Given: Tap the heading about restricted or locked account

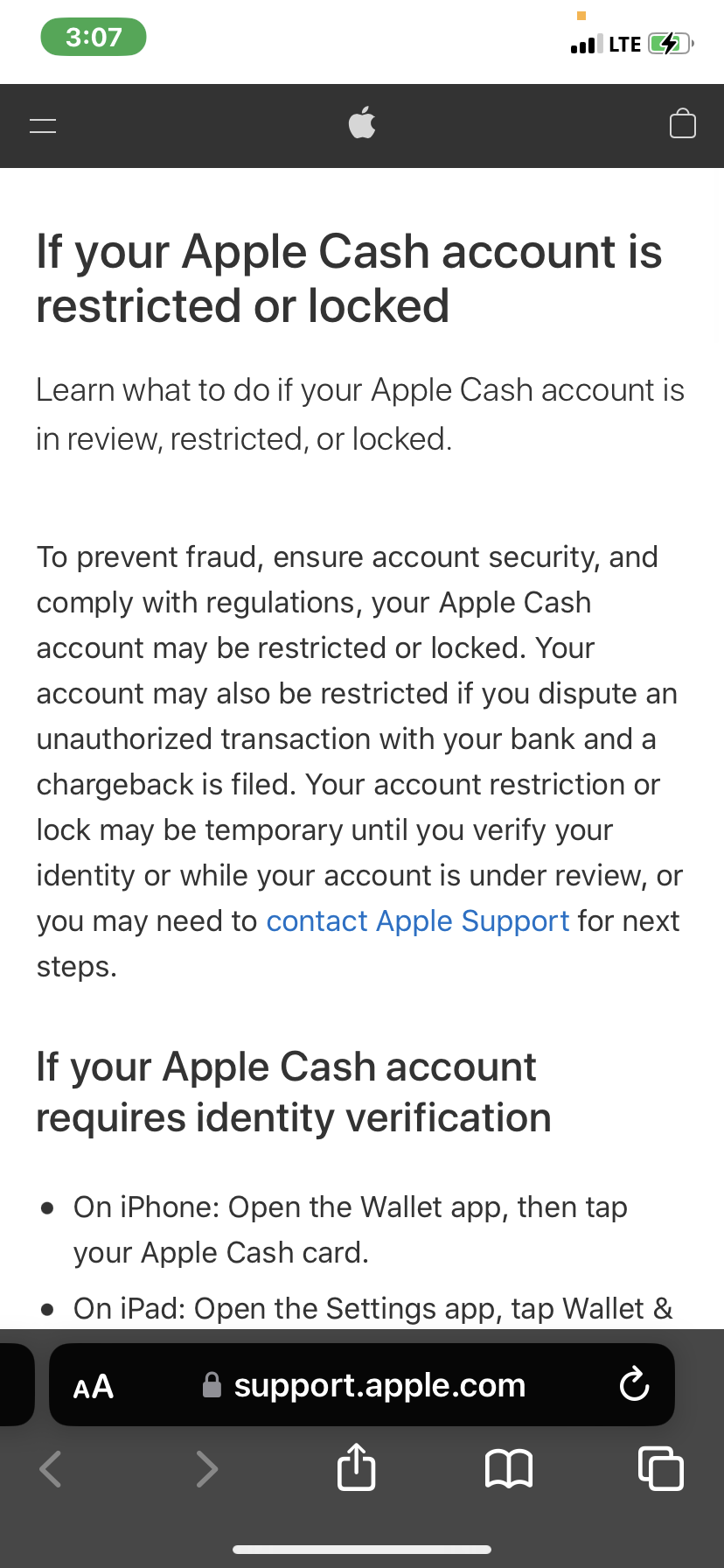Looking at the screenshot, I should (349, 278).
